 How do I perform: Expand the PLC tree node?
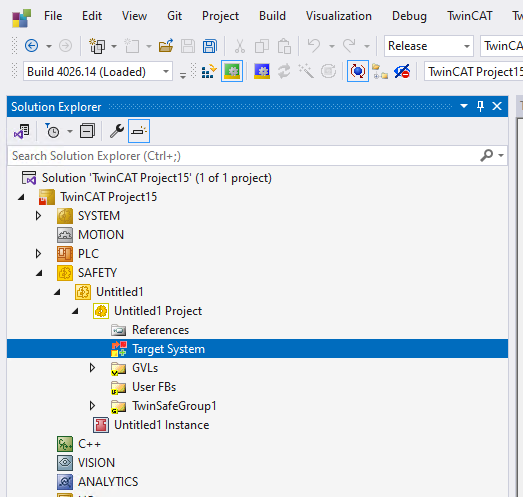coord(38,254)
